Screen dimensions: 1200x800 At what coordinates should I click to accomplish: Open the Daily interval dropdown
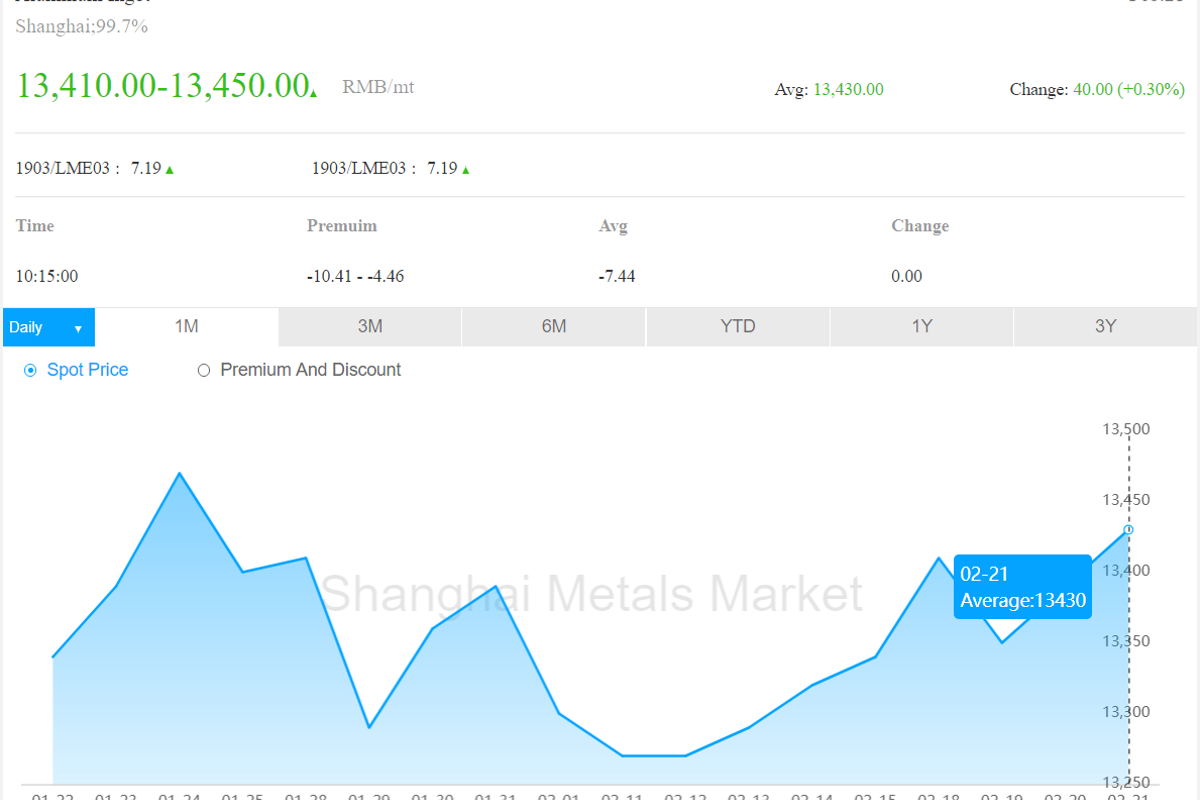tap(49, 327)
